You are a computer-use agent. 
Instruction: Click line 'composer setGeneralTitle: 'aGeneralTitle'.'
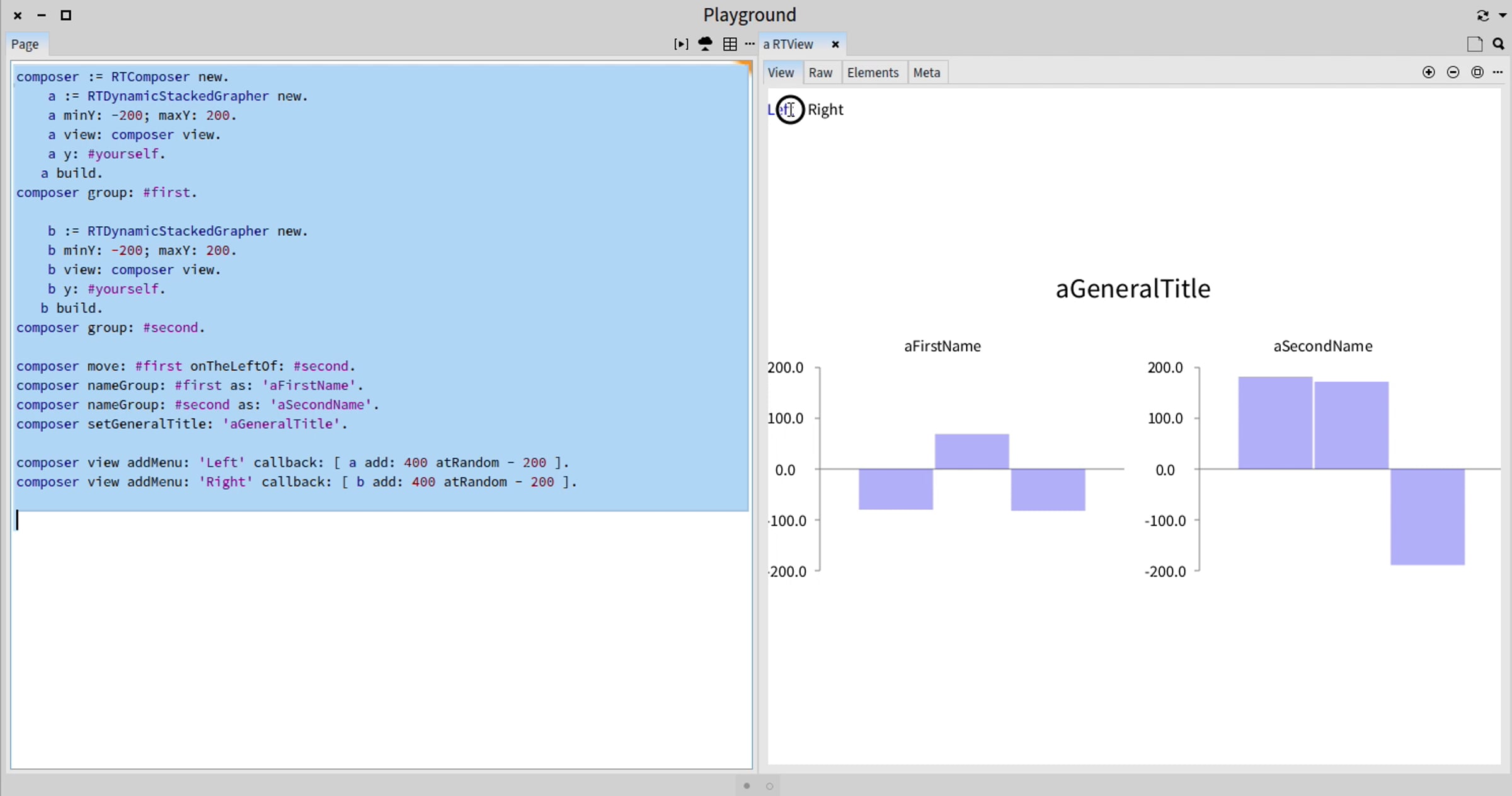[x=182, y=424]
